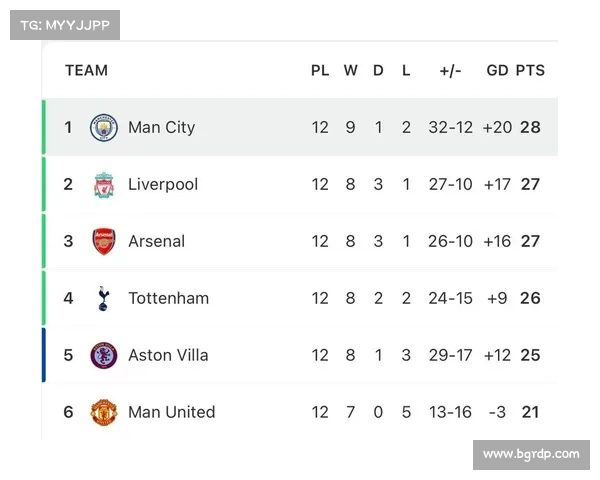Click the PL column header
600x480 pixels.
(x=320, y=70)
